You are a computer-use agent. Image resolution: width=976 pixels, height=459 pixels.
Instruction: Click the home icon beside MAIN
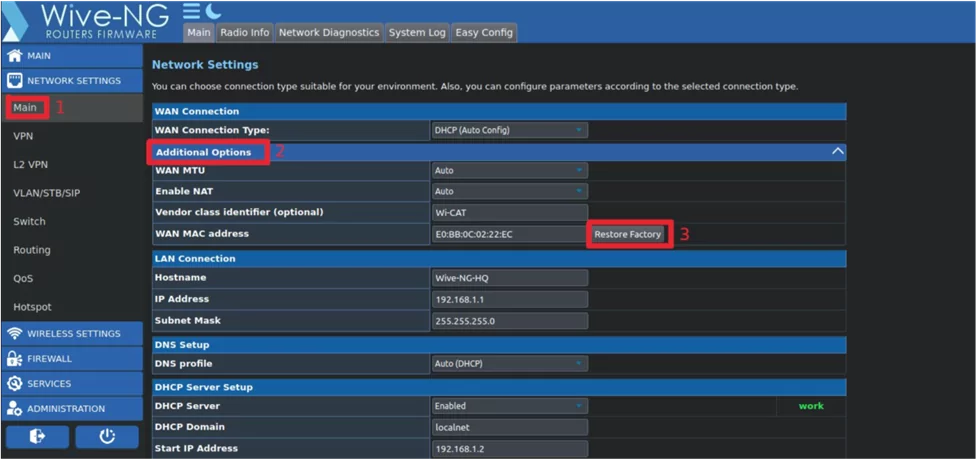pos(14,56)
